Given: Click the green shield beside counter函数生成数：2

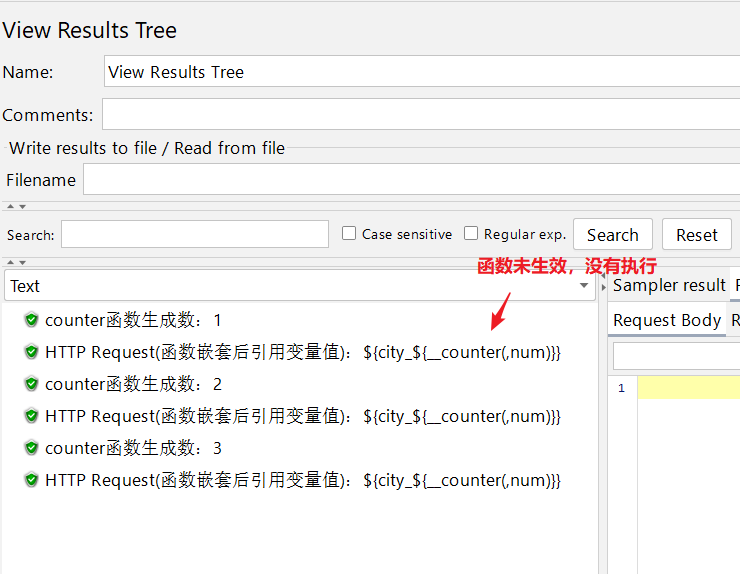Looking at the screenshot, I should 31,384.
